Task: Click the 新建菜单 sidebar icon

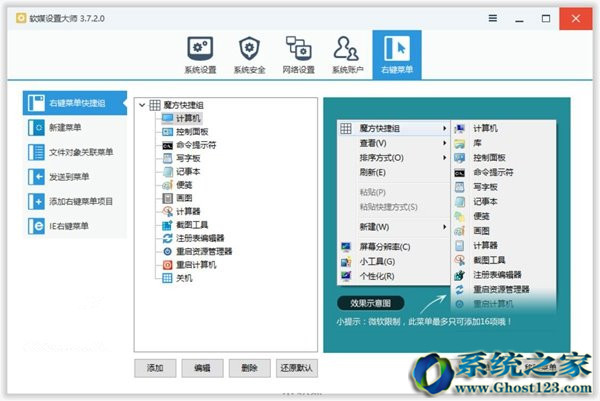Action: tap(36, 127)
